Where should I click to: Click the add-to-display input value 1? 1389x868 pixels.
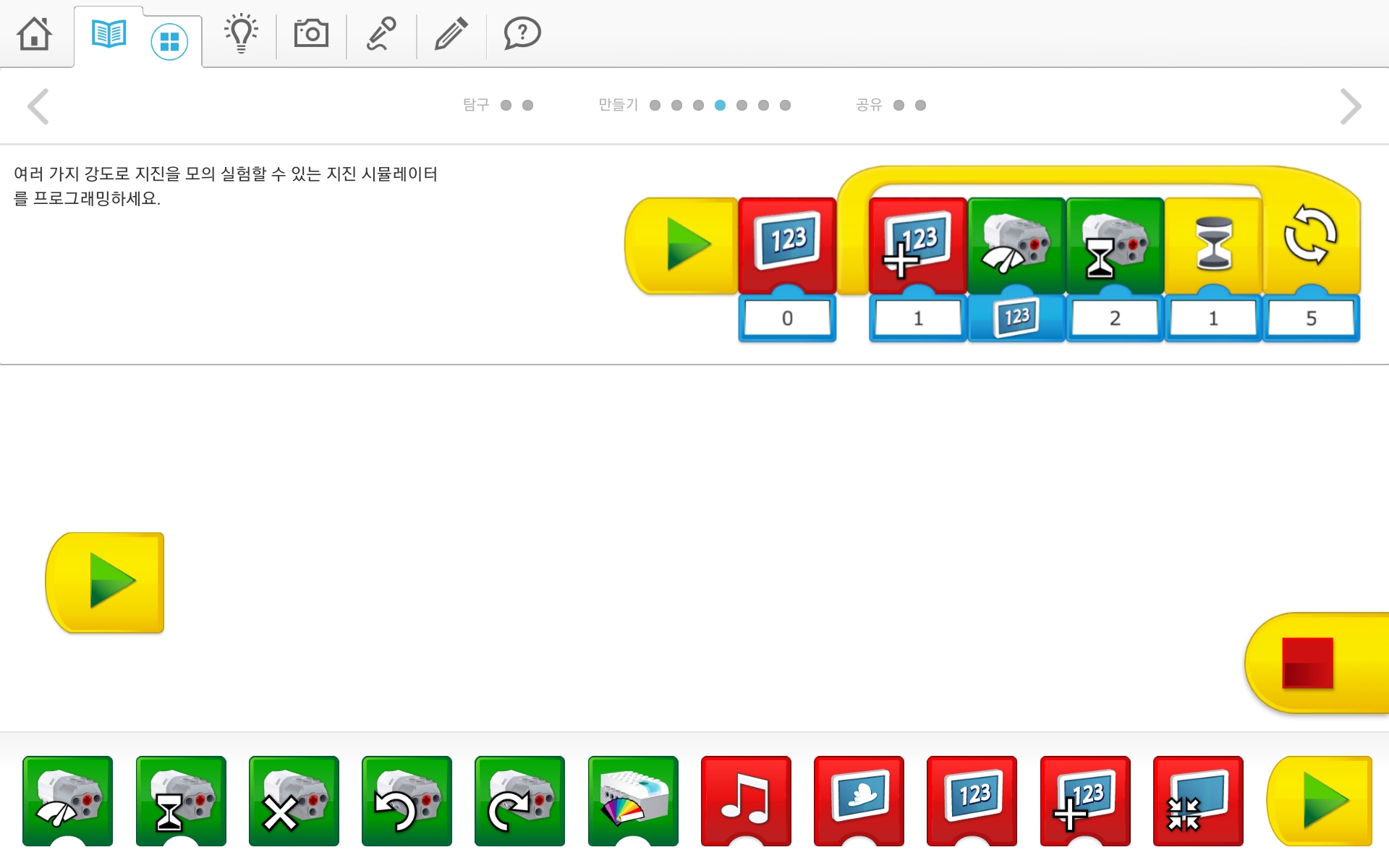click(918, 318)
